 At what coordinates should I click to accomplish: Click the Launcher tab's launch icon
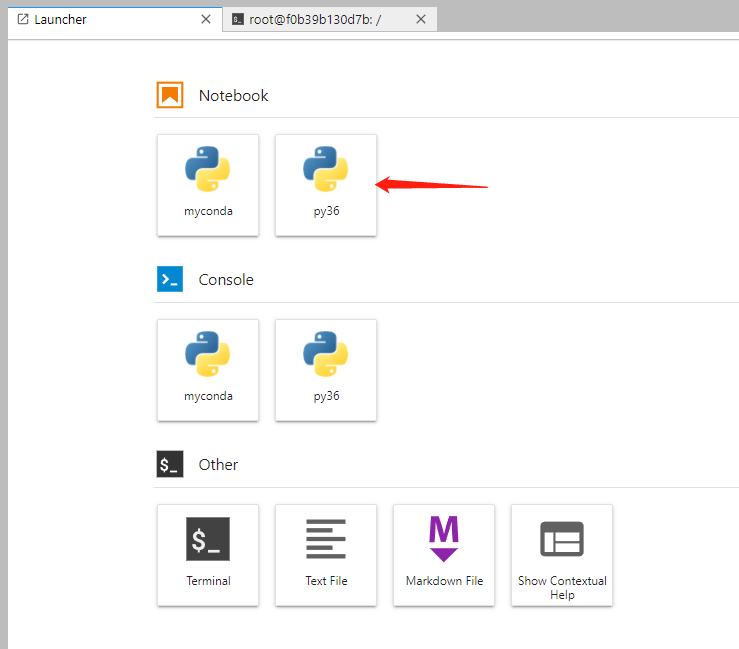[23, 19]
